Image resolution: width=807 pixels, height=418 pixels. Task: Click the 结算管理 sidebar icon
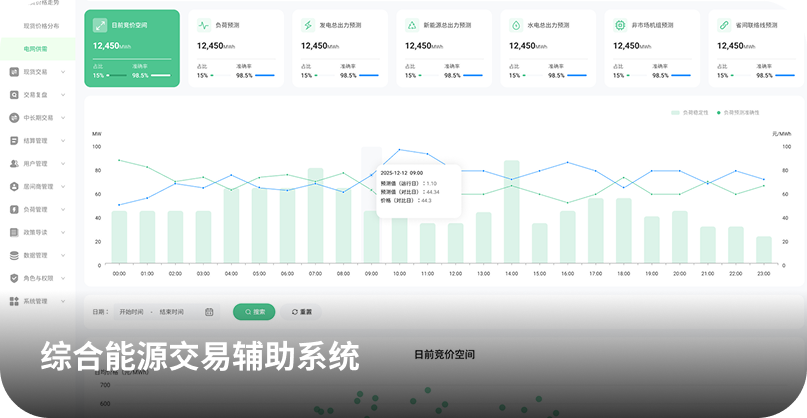tap(14, 141)
